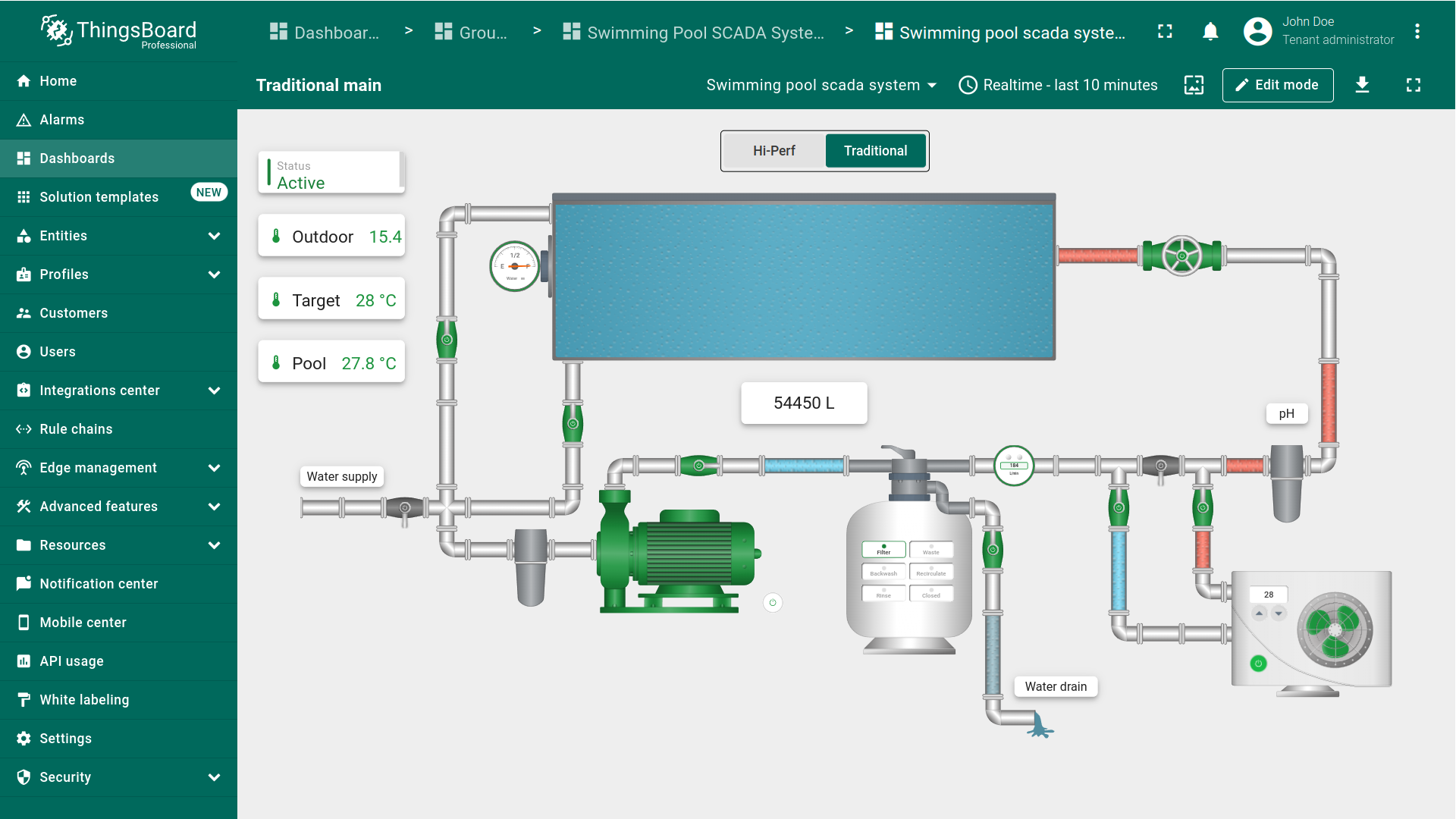Click the Swimming Pool SCADA System breadcrumb
This screenshot has width=1456, height=819.
tap(694, 33)
